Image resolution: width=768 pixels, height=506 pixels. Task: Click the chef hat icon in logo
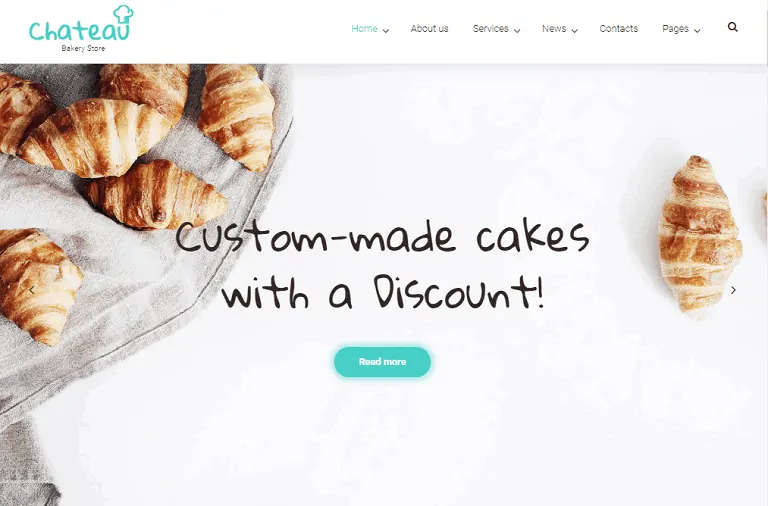[123, 14]
